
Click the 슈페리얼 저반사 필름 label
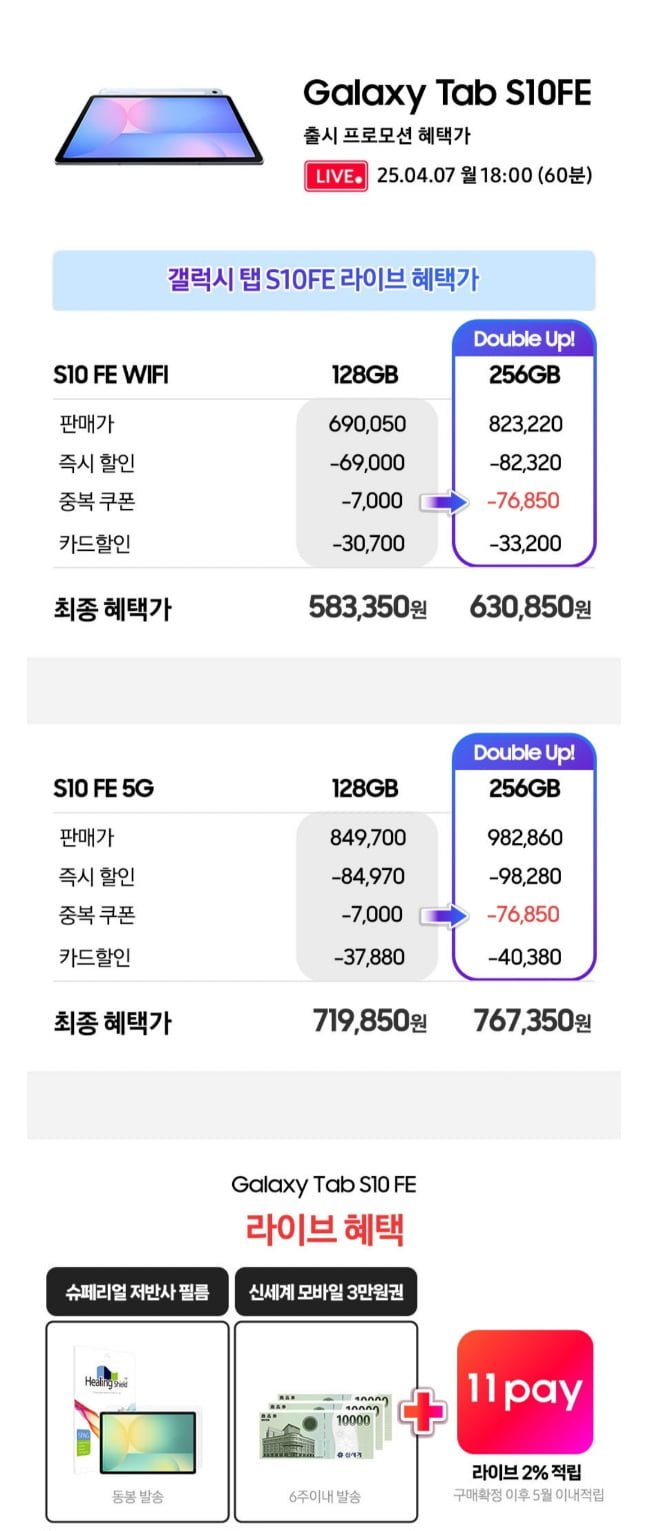click(x=137, y=1293)
